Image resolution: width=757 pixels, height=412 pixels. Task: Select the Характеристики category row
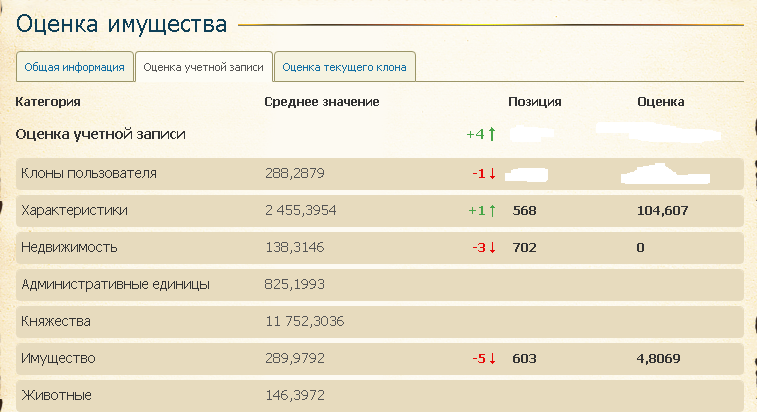click(x=379, y=211)
